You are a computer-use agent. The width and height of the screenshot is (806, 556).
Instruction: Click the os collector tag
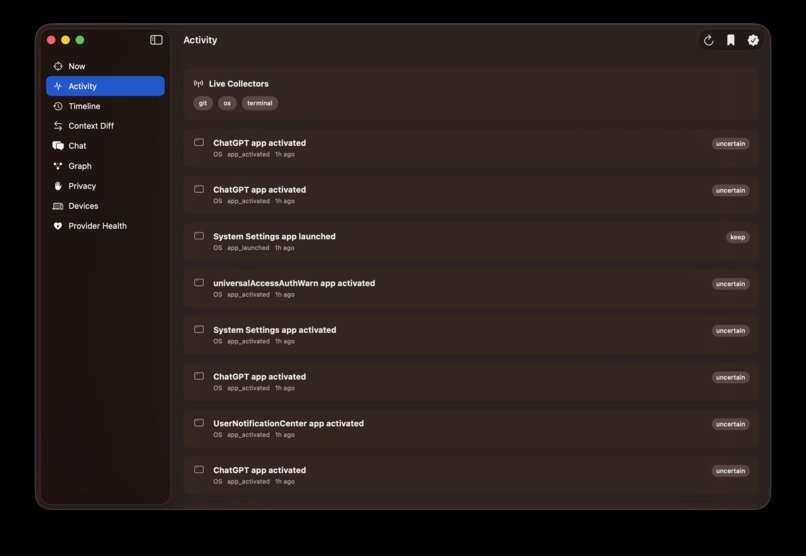pyautogui.click(x=227, y=103)
